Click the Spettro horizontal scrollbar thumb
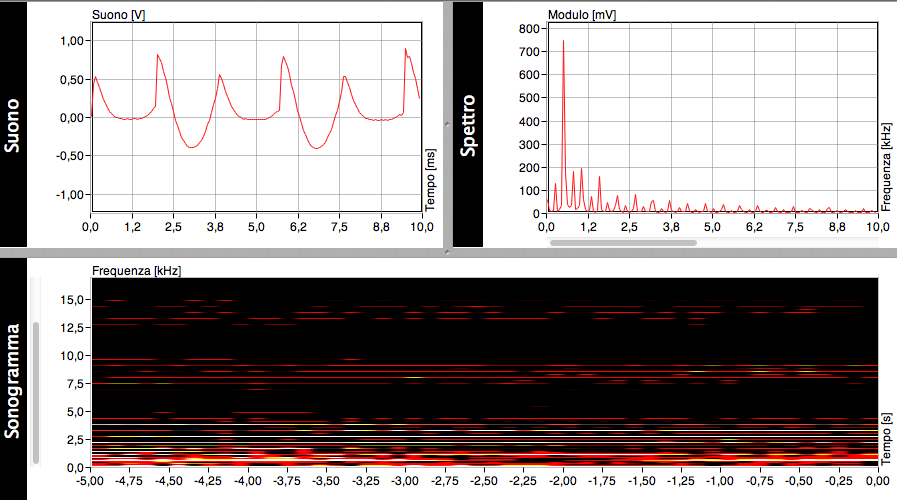The width and height of the screenshot is (897, 500). pyautogui.click(x=620, y=242)
